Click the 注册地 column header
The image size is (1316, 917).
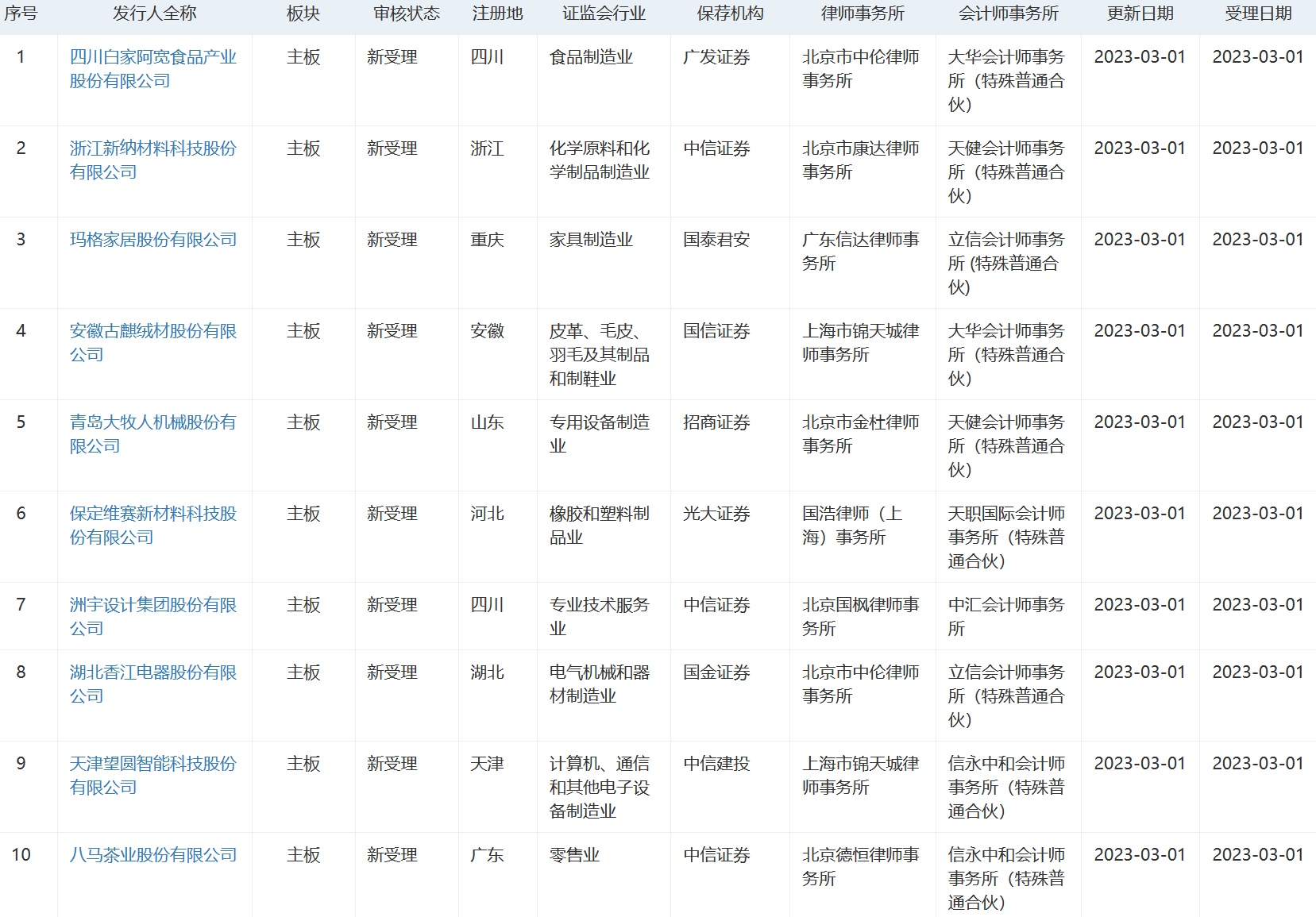point(498,13)
